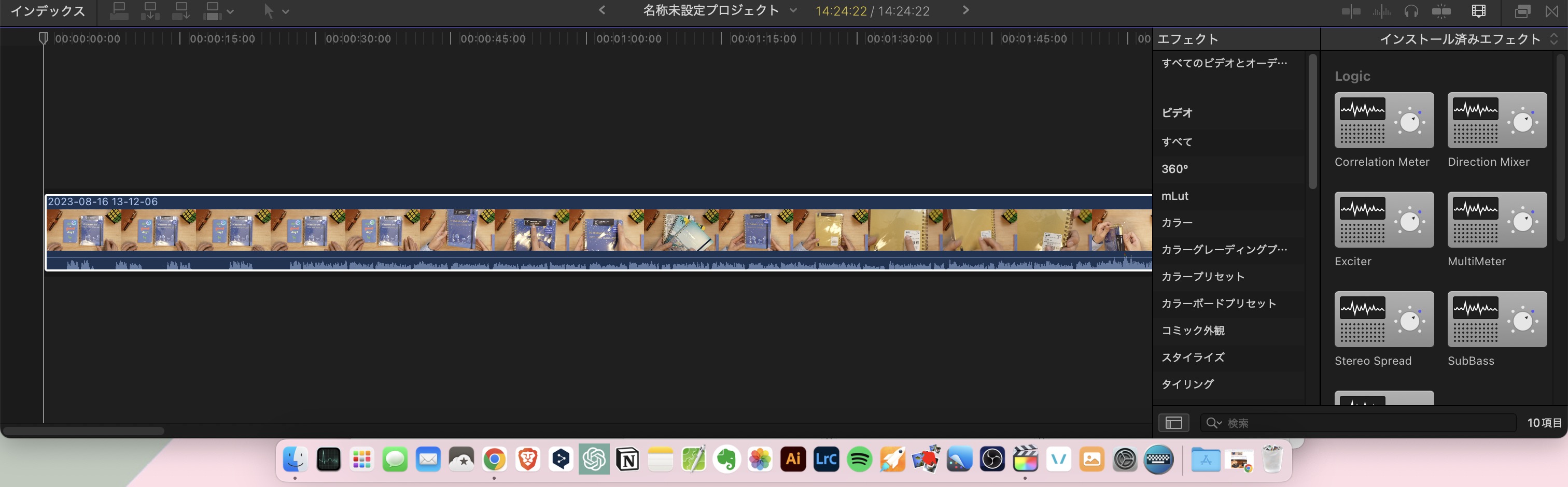Toggle snapping in the timeline

pos(1441,11)
